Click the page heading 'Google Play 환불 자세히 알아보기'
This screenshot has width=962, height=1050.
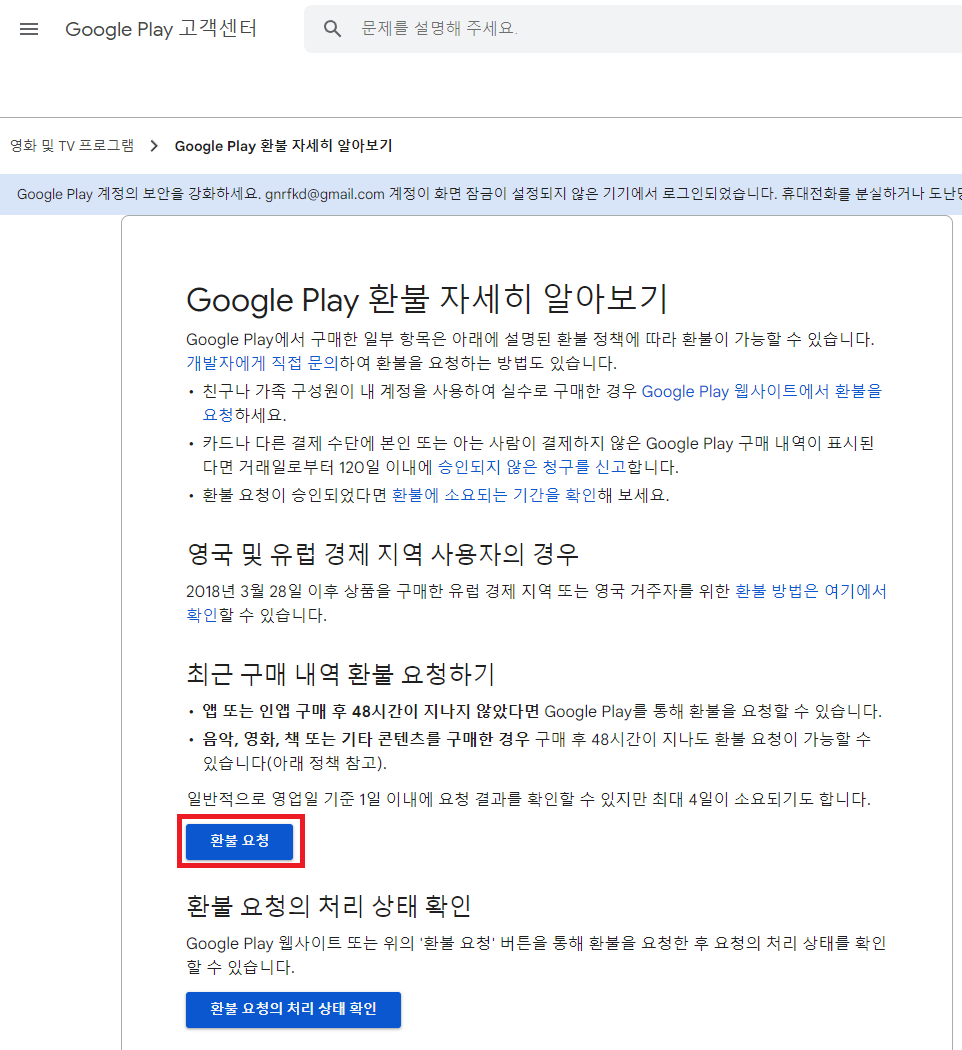pyautogui.click(x=426, y=299)
